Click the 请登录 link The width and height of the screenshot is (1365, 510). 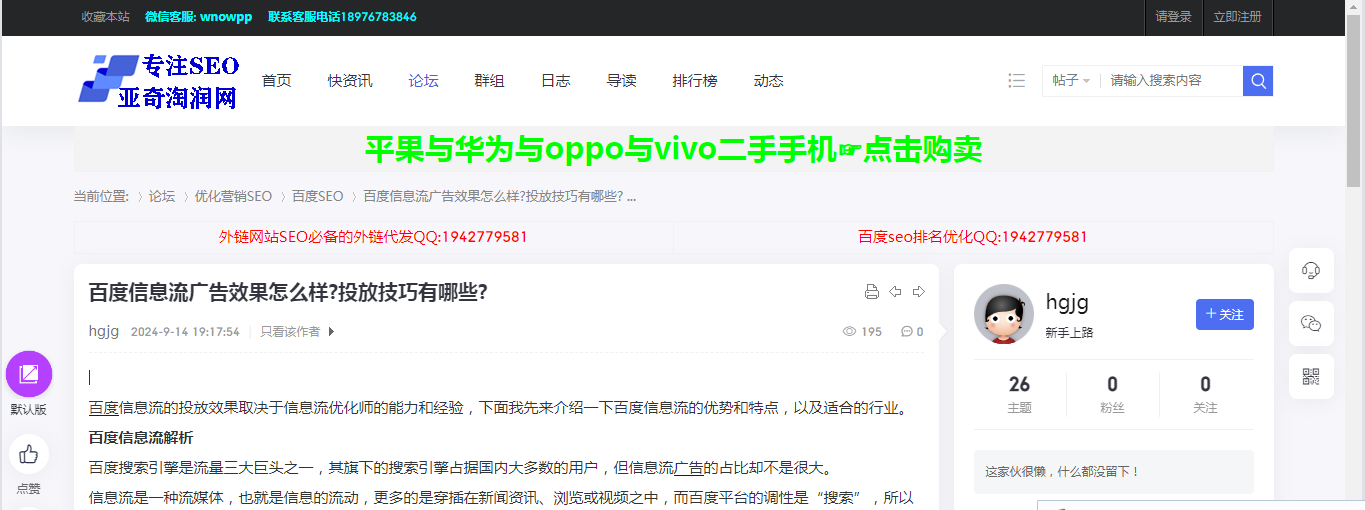tap(1174, 17)
